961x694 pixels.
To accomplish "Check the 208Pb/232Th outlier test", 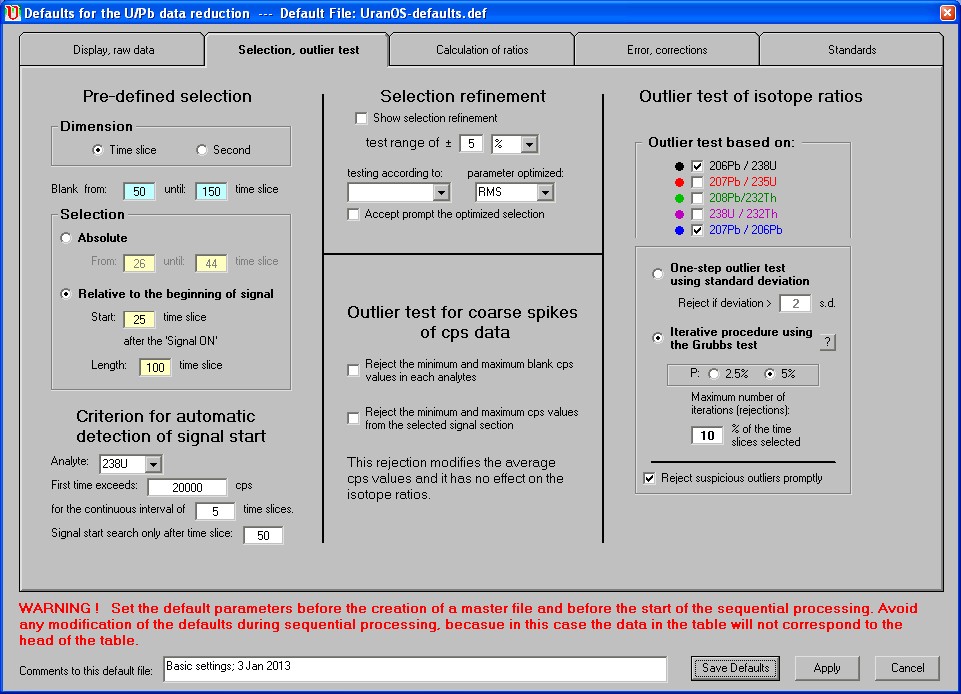I will tap(697, 198).
